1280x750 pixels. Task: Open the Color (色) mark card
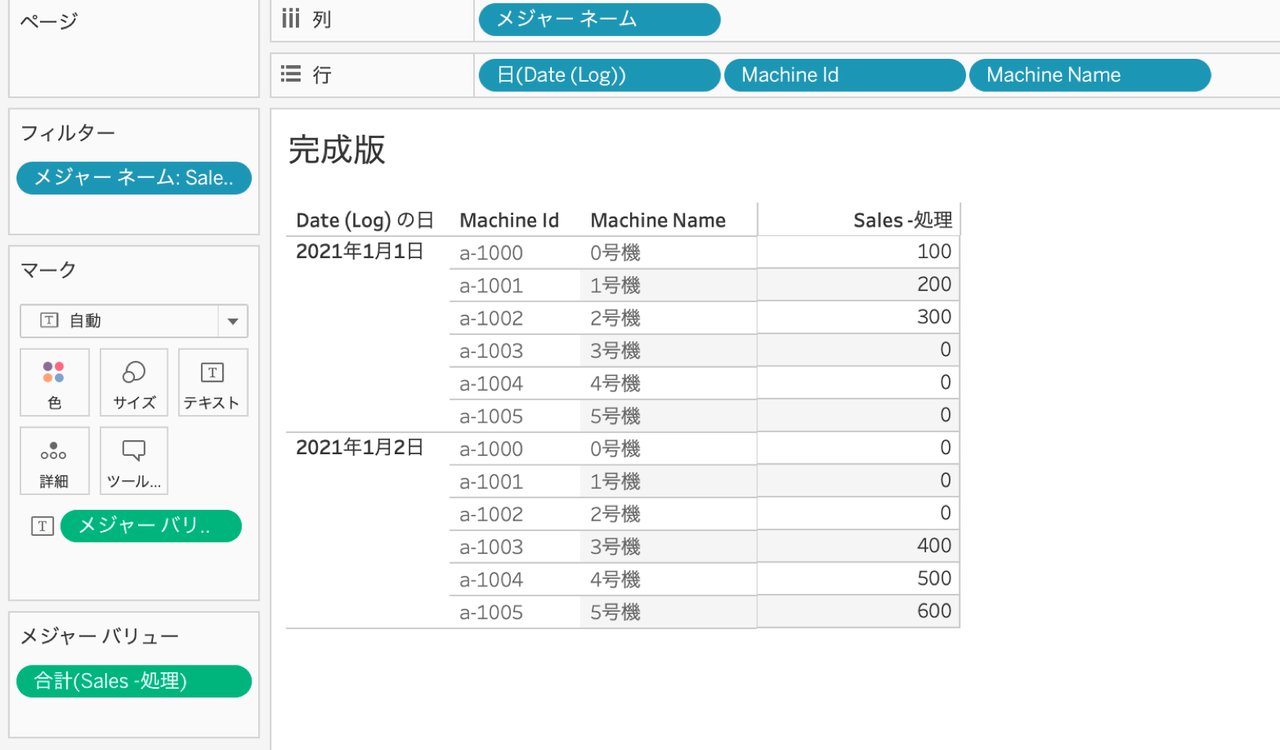coord(54,382)
